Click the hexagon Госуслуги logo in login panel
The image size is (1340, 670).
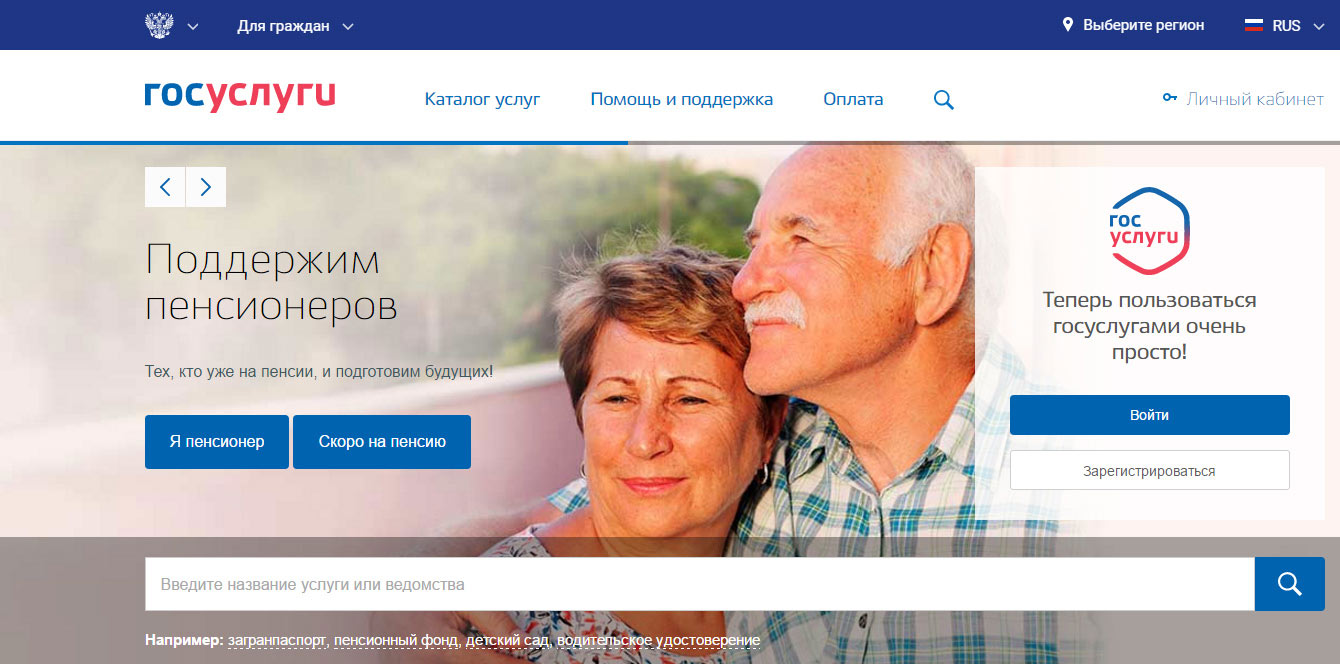point(1149,231)
